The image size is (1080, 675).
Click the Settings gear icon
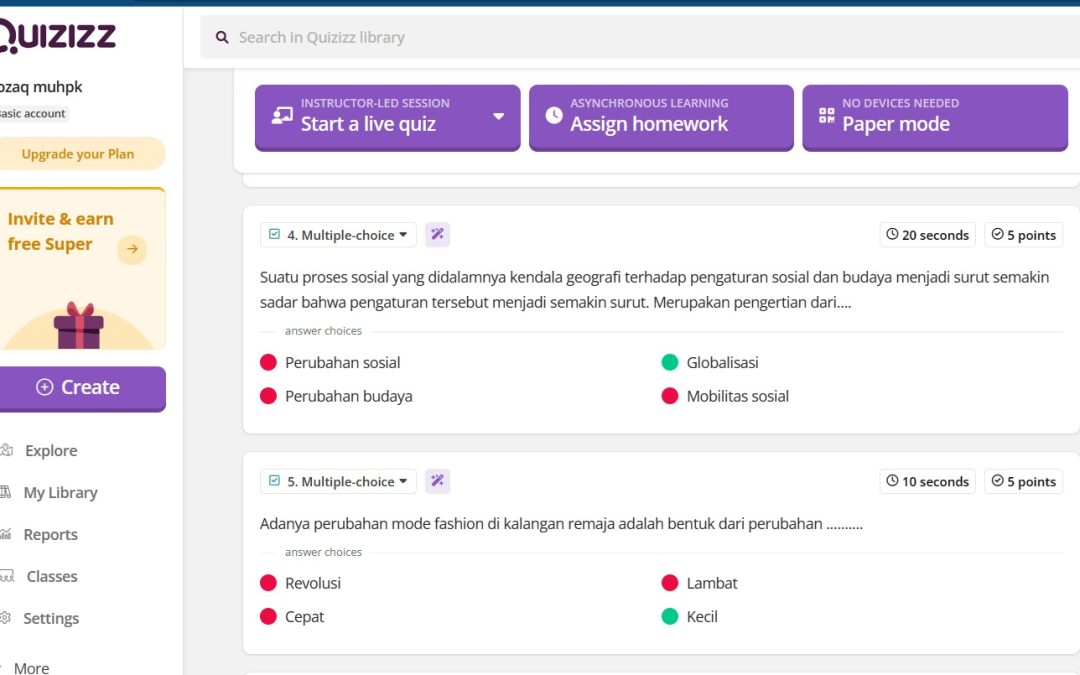pos(6,618)
